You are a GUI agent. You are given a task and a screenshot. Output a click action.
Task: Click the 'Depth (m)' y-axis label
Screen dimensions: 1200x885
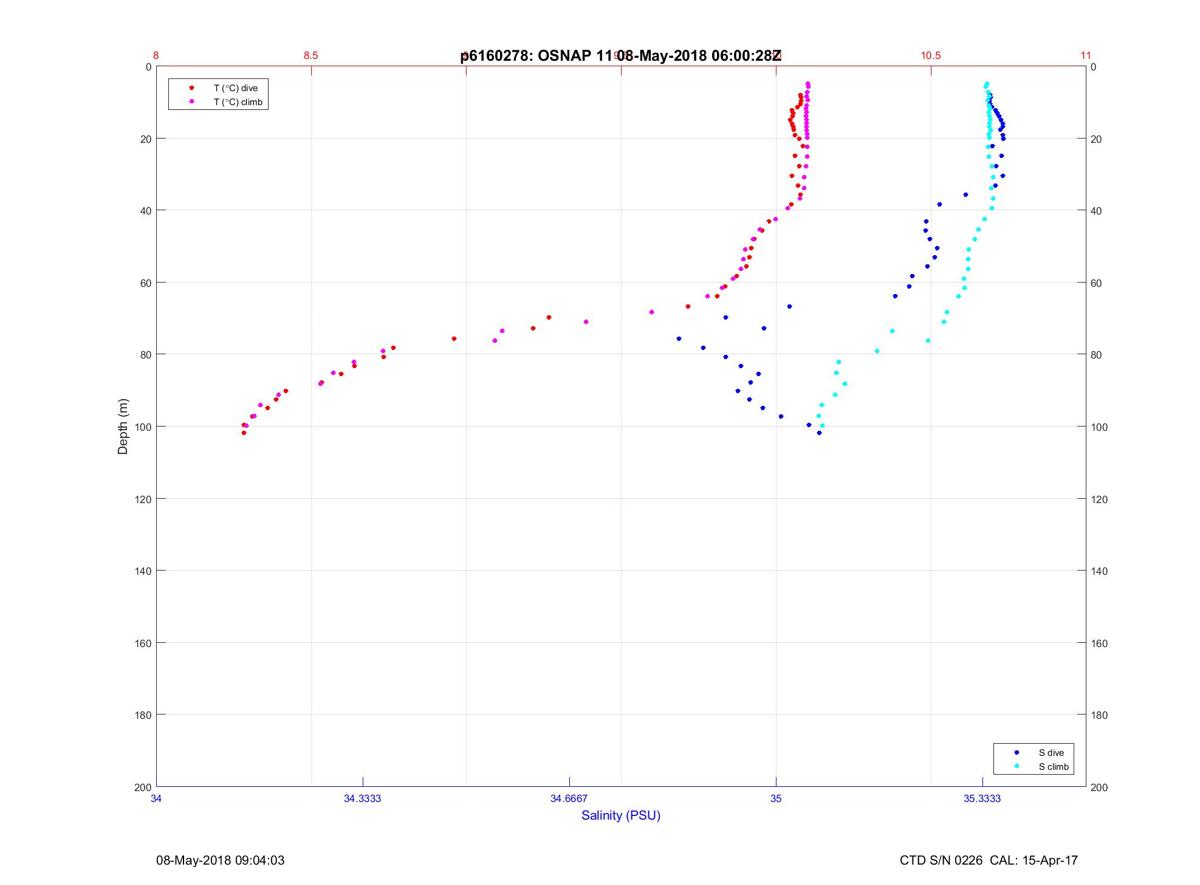pyautogui.click(x=124, y=427)
